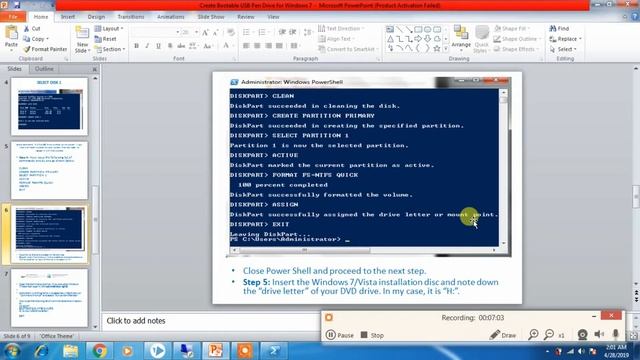This screenshot has height=360, width=640.
Task: Open Windows Explorer folder on taskbar
Action: tap(70, 351)
